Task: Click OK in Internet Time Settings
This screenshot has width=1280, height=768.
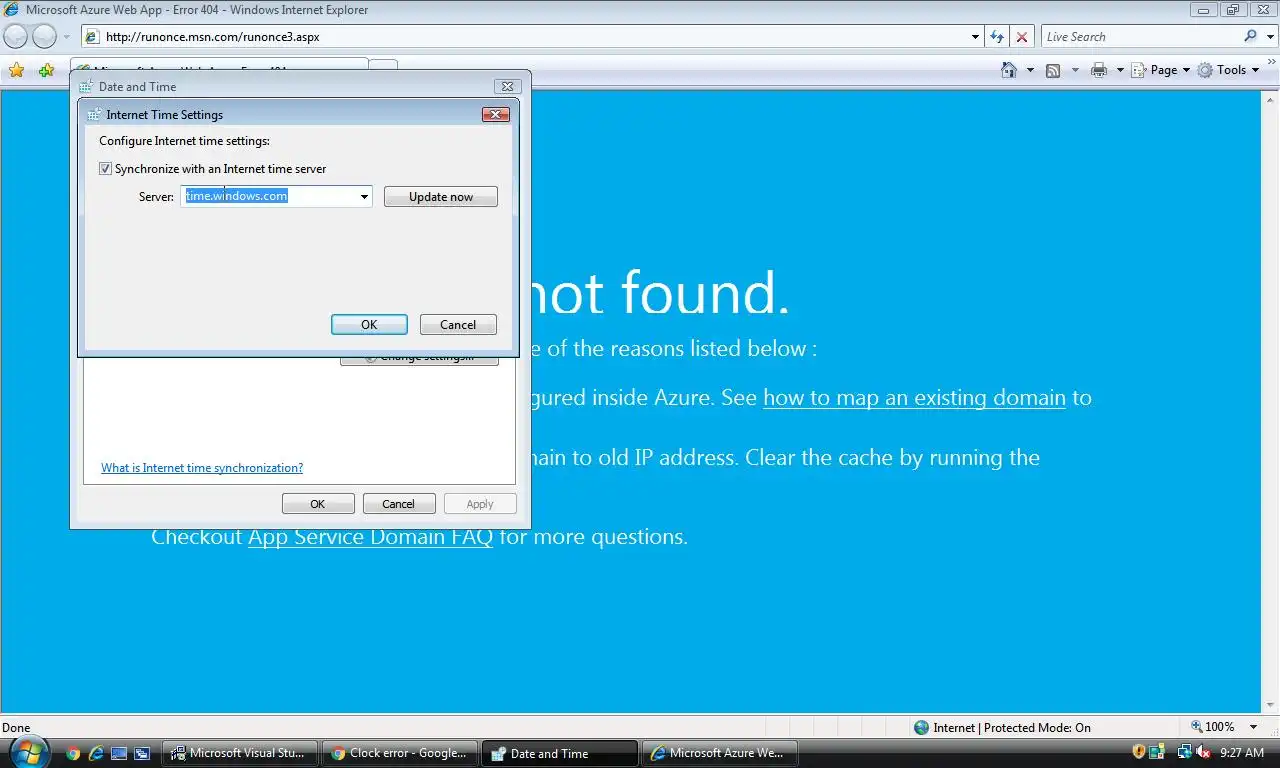Action: pyautogui.click(x=369, y=324)
